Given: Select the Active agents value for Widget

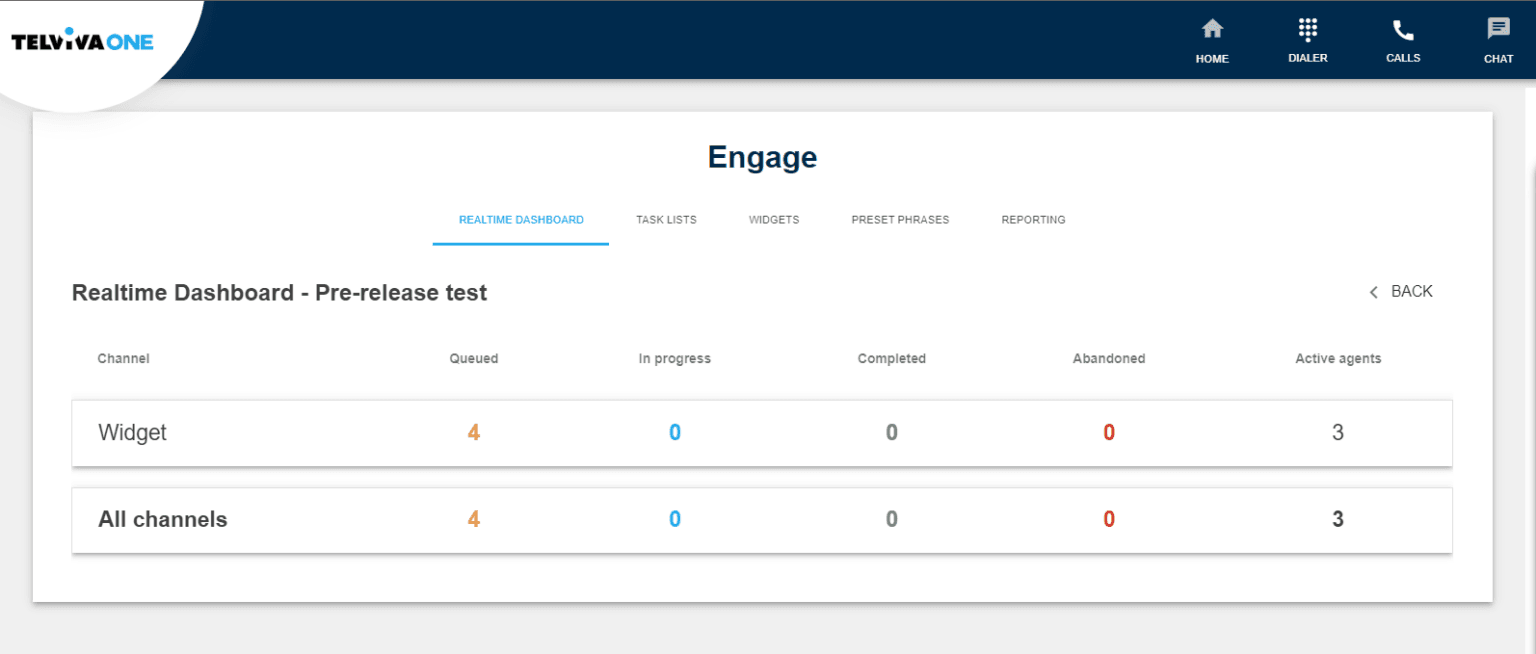Looking at the screenshot, I should coord(1337,432).
